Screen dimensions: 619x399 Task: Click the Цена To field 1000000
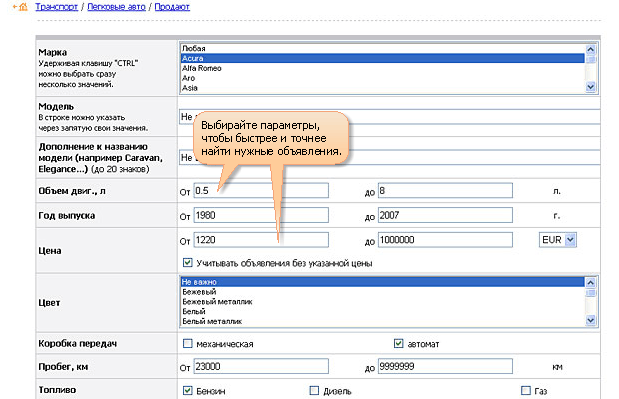pos(445,240)
